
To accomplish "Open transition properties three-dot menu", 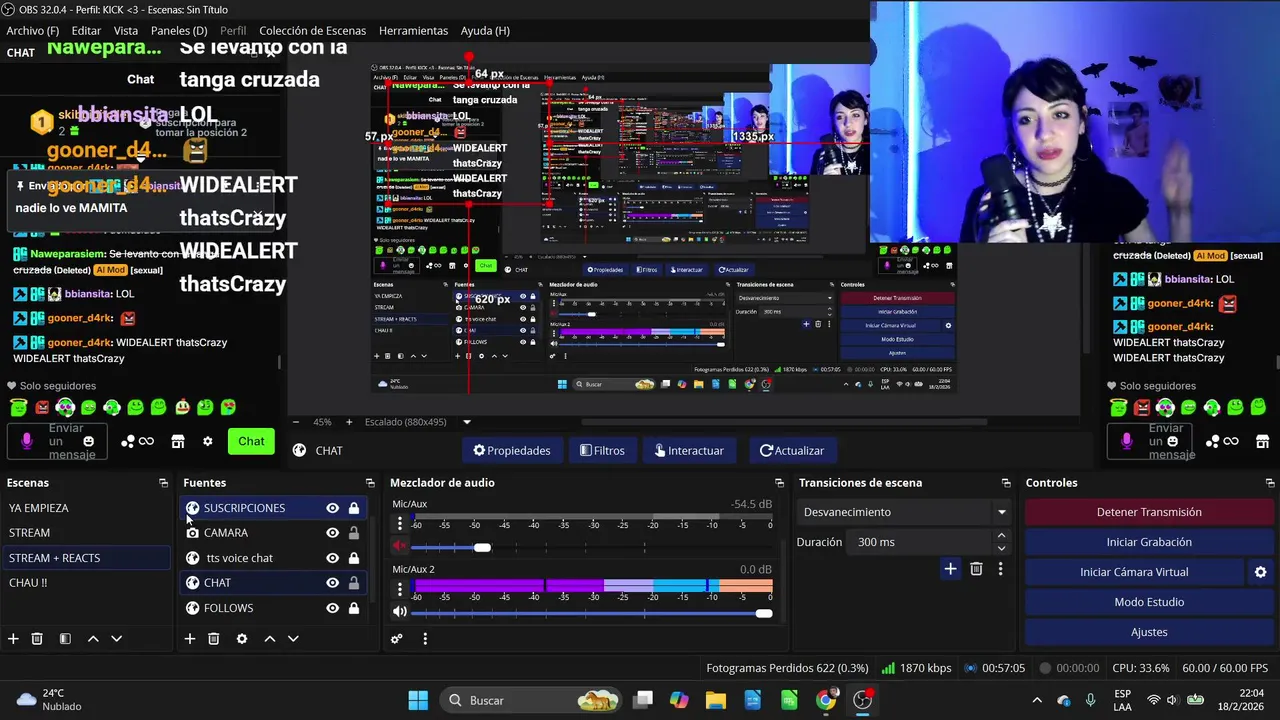I will [1000, 569].
